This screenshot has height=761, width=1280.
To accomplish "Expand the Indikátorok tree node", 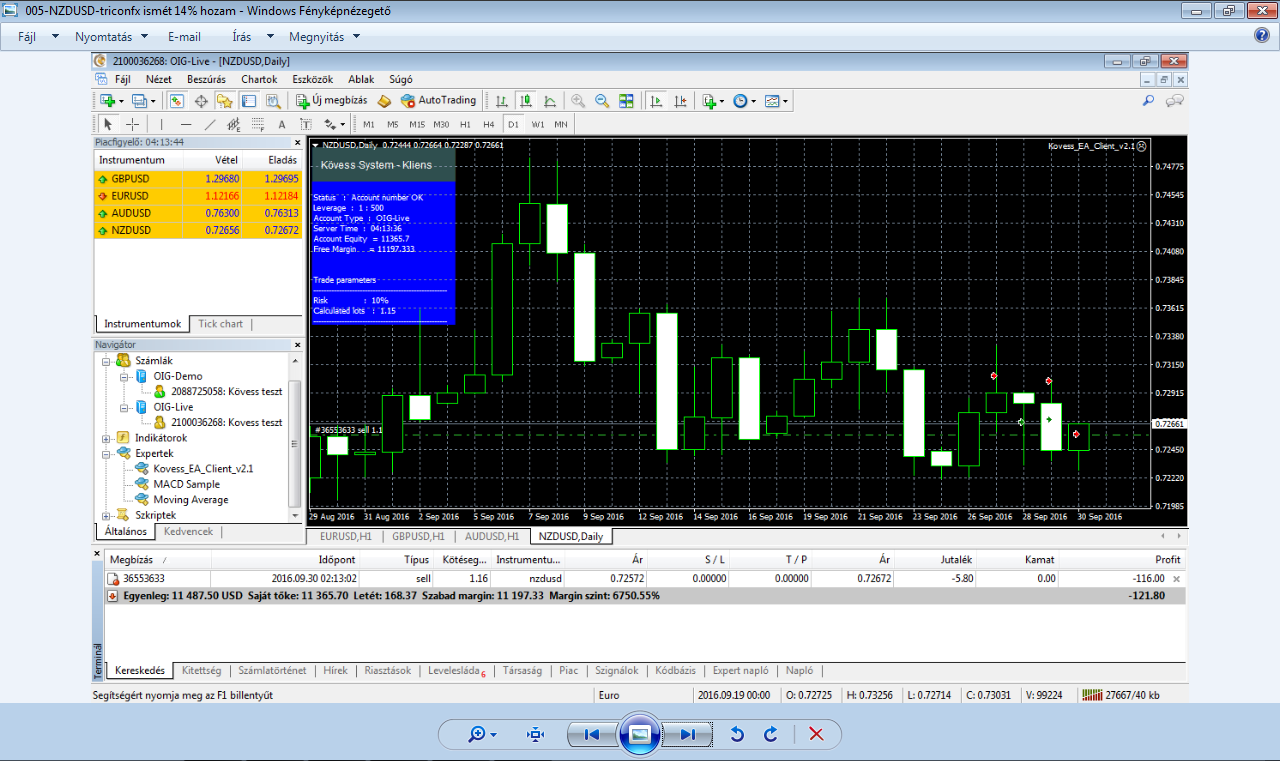I will [107, 438].
